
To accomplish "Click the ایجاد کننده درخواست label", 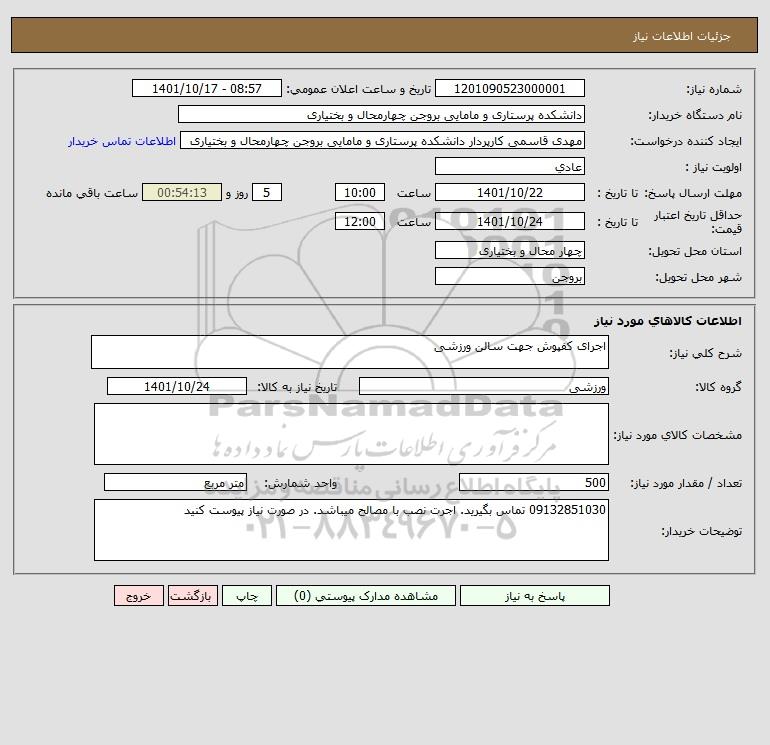I will (686, 141).
